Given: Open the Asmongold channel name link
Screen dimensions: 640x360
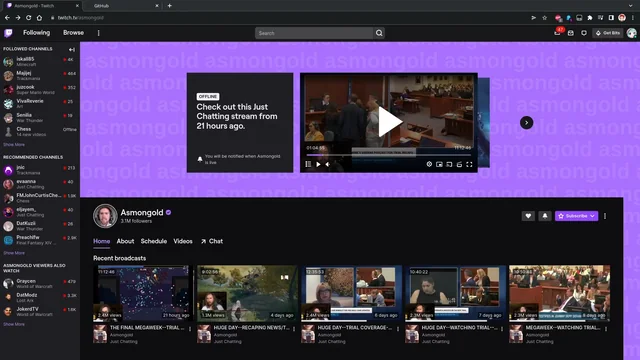Looking at the screenshot, I should pos(142,212).
